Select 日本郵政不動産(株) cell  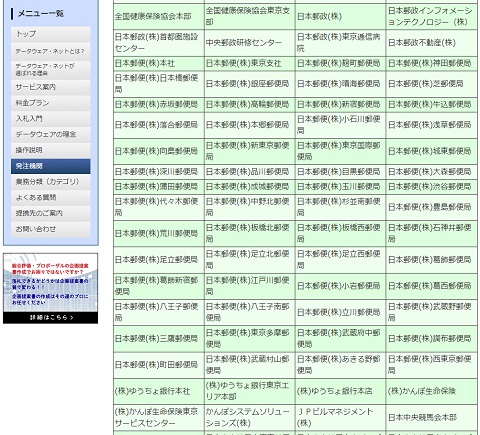tap(432, 43)
